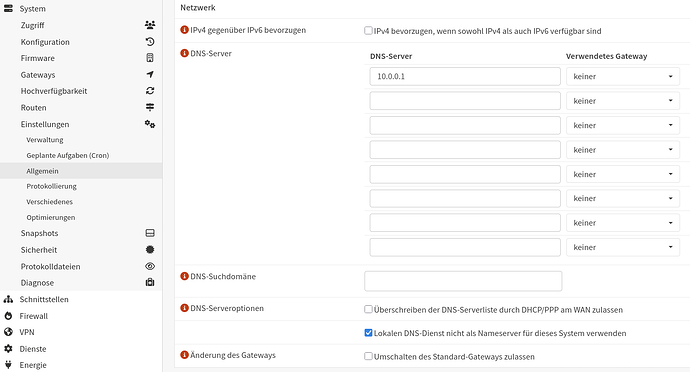Click the chip icon beside Firmware
Screen dimensions: 690x372
point(150,58)
